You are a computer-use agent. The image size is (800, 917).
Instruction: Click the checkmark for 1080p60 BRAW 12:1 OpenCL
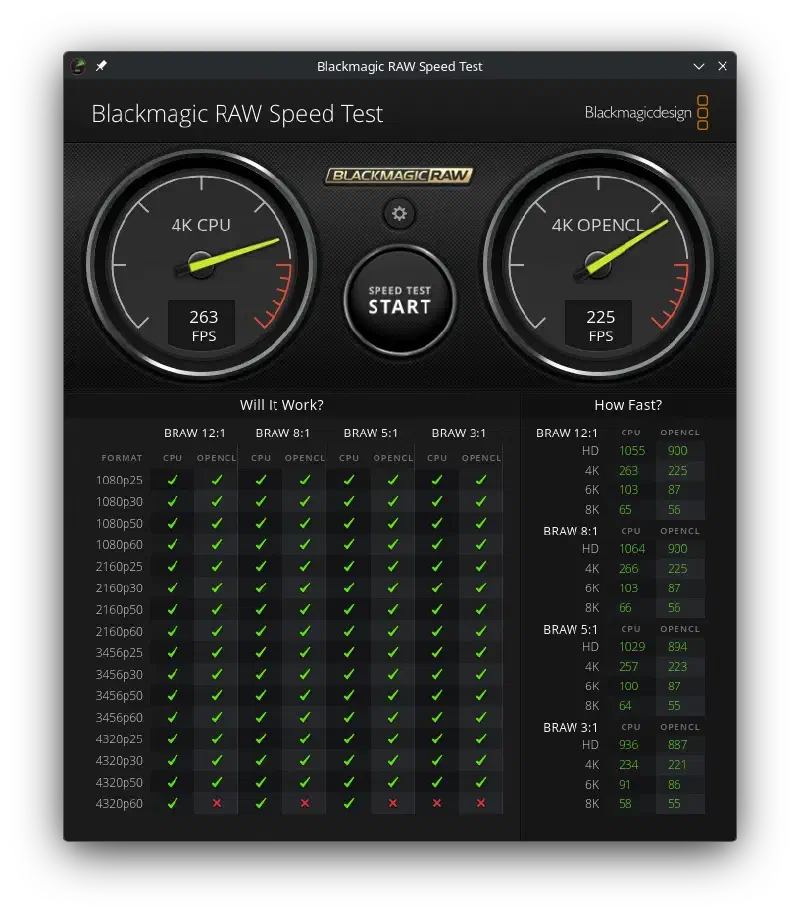(217, 544)
